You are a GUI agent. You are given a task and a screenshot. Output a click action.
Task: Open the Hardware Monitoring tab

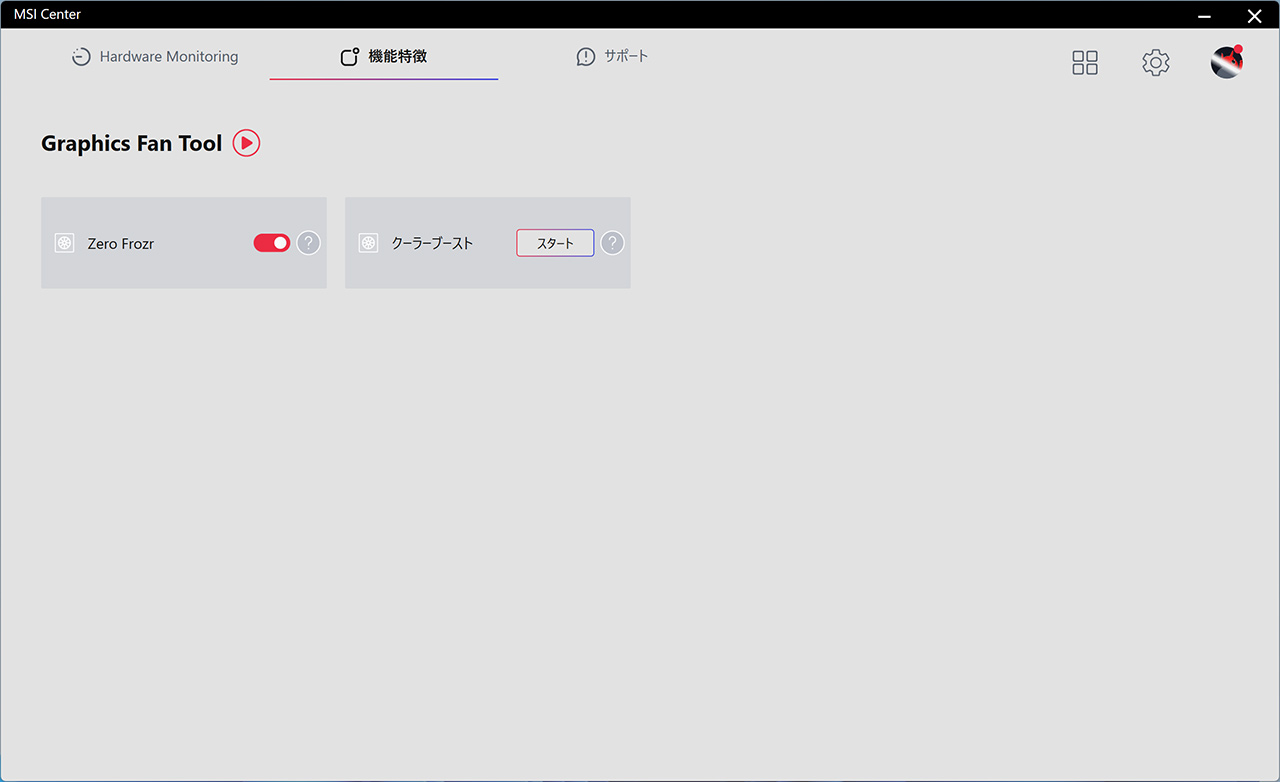click(x=155, y=57)
